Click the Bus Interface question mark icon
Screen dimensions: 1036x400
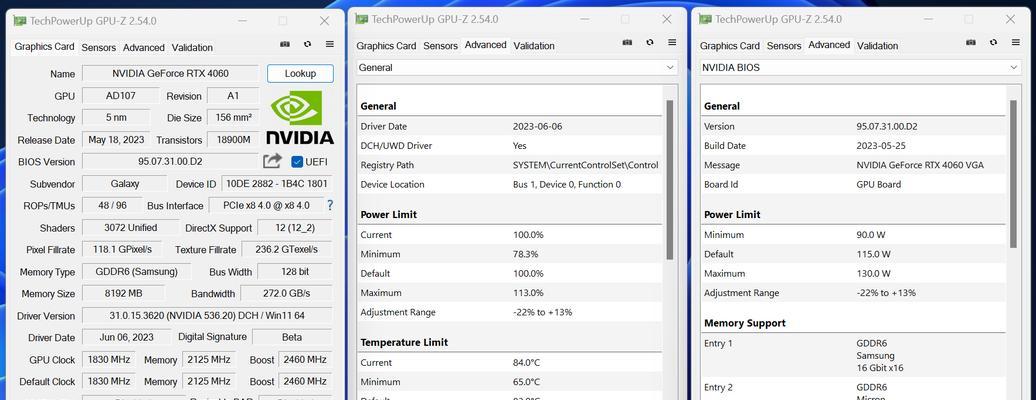[330, 205]
